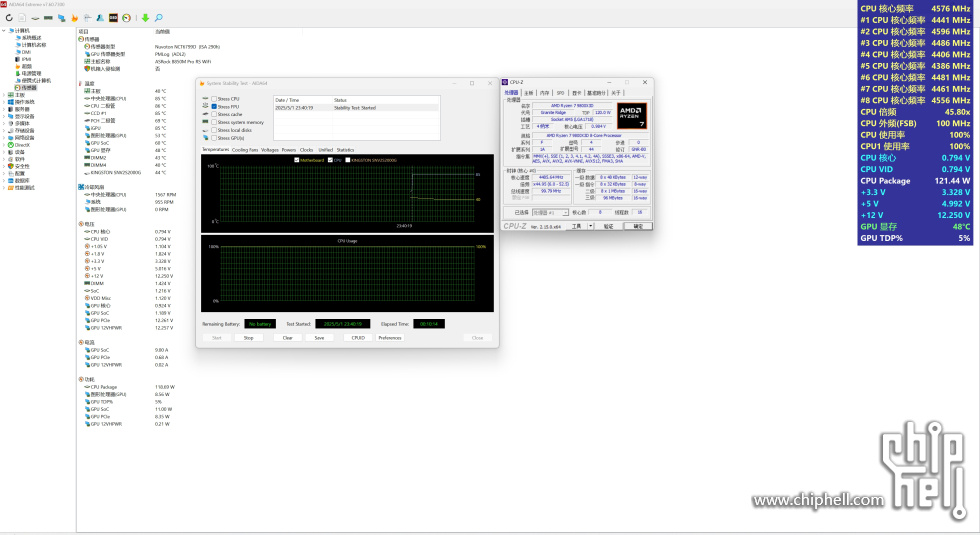The image size is (980, 535).
Task: Click the DIMM2 temperature row
Action: pos(125,158)
